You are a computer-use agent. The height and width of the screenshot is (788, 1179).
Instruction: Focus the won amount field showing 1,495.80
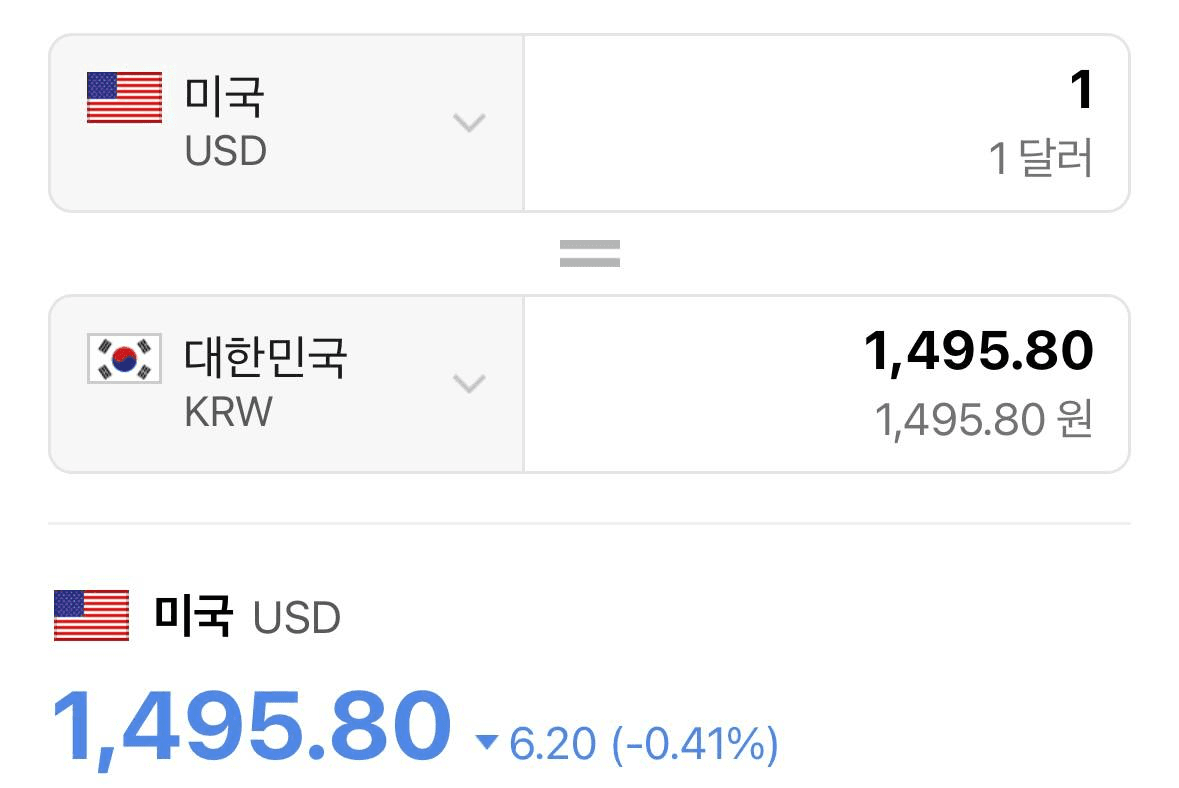[826, 384]
